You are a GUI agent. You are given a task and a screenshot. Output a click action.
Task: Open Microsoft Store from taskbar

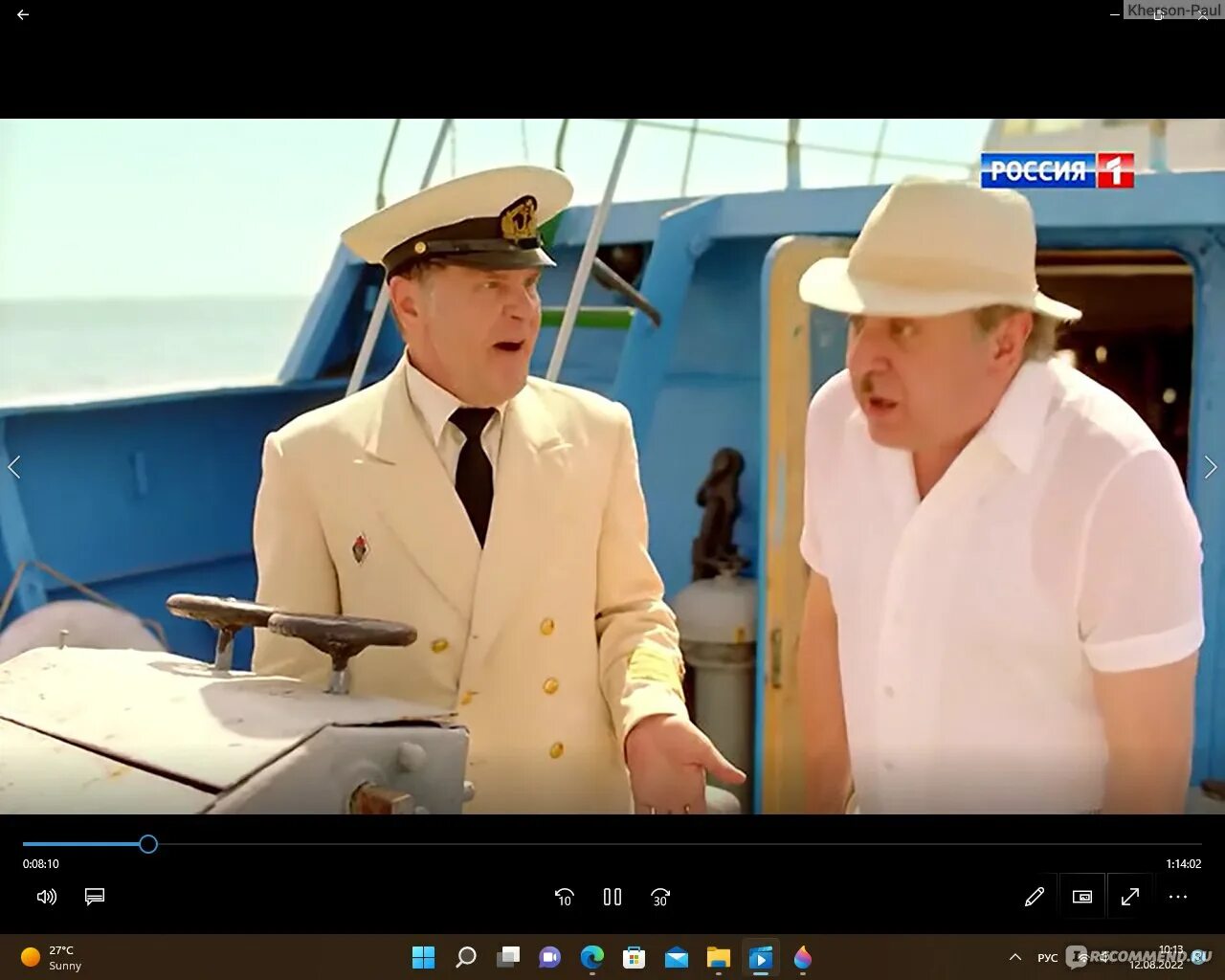coord(634,957)
